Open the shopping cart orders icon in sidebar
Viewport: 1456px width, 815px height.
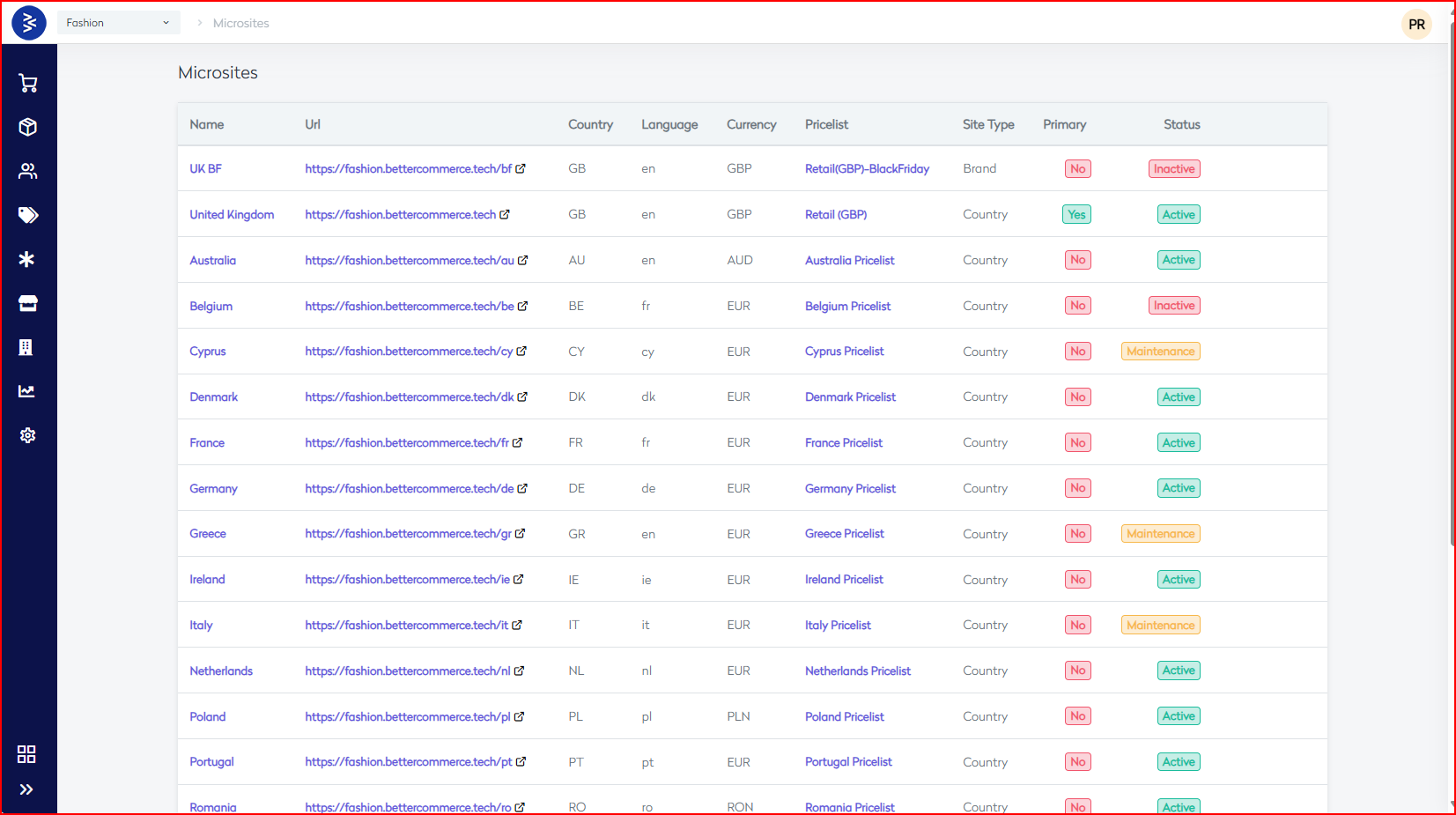coord(28,84)
